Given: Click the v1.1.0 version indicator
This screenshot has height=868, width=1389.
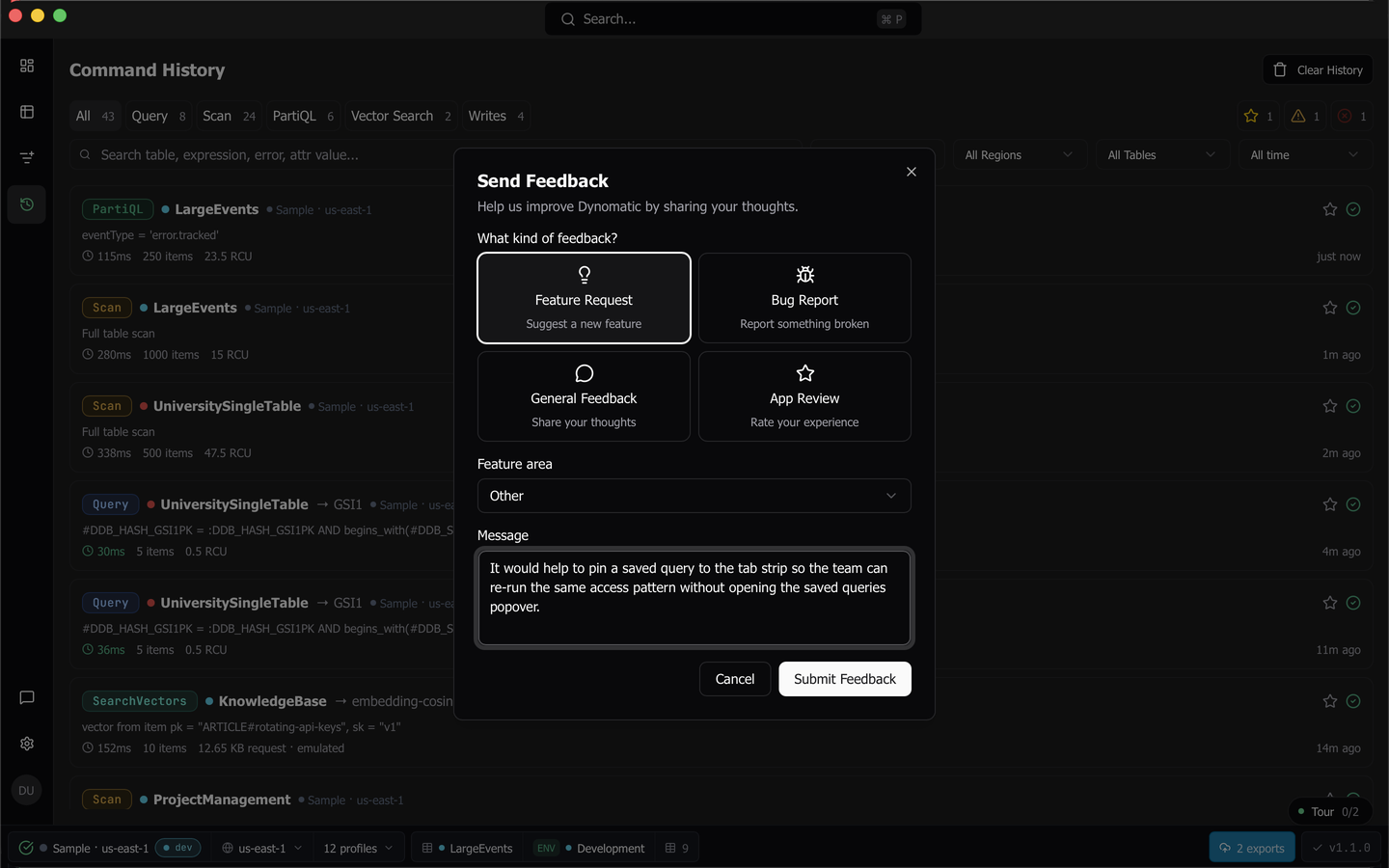Looking at the screenshot, I should [1341, 848].
